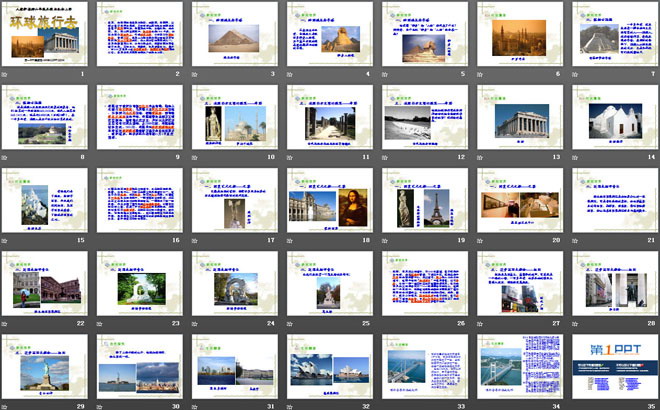Select slide 29 with Statue of Liberty

[45, 367]
